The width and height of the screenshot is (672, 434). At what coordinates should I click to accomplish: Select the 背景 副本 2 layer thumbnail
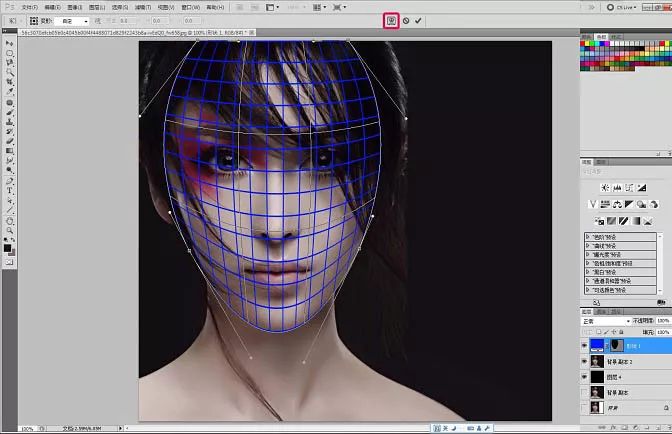(597, 361)
